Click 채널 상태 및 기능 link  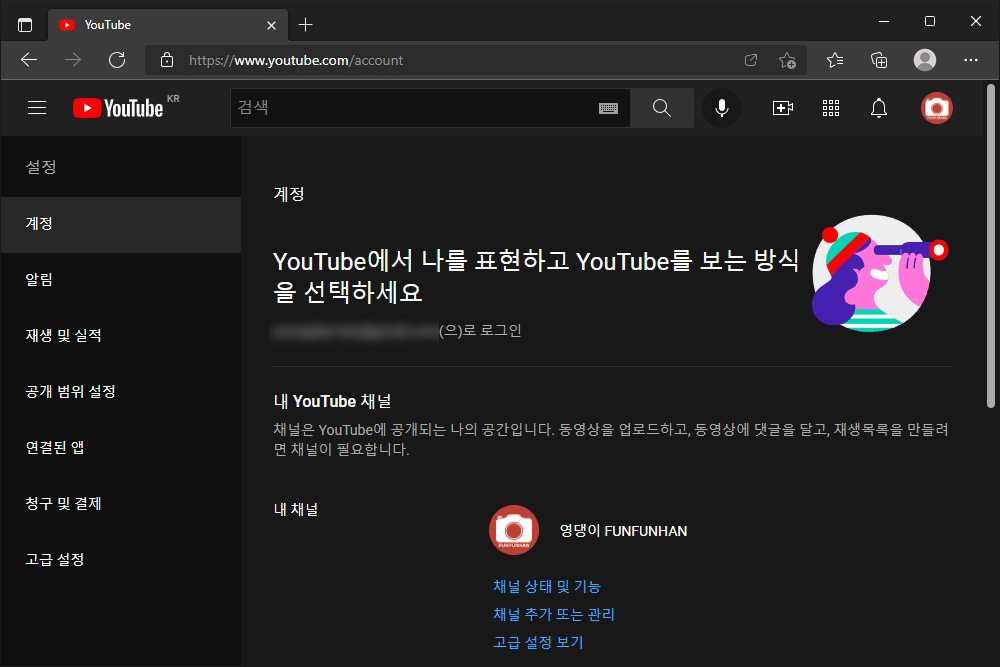pos(547,587)
